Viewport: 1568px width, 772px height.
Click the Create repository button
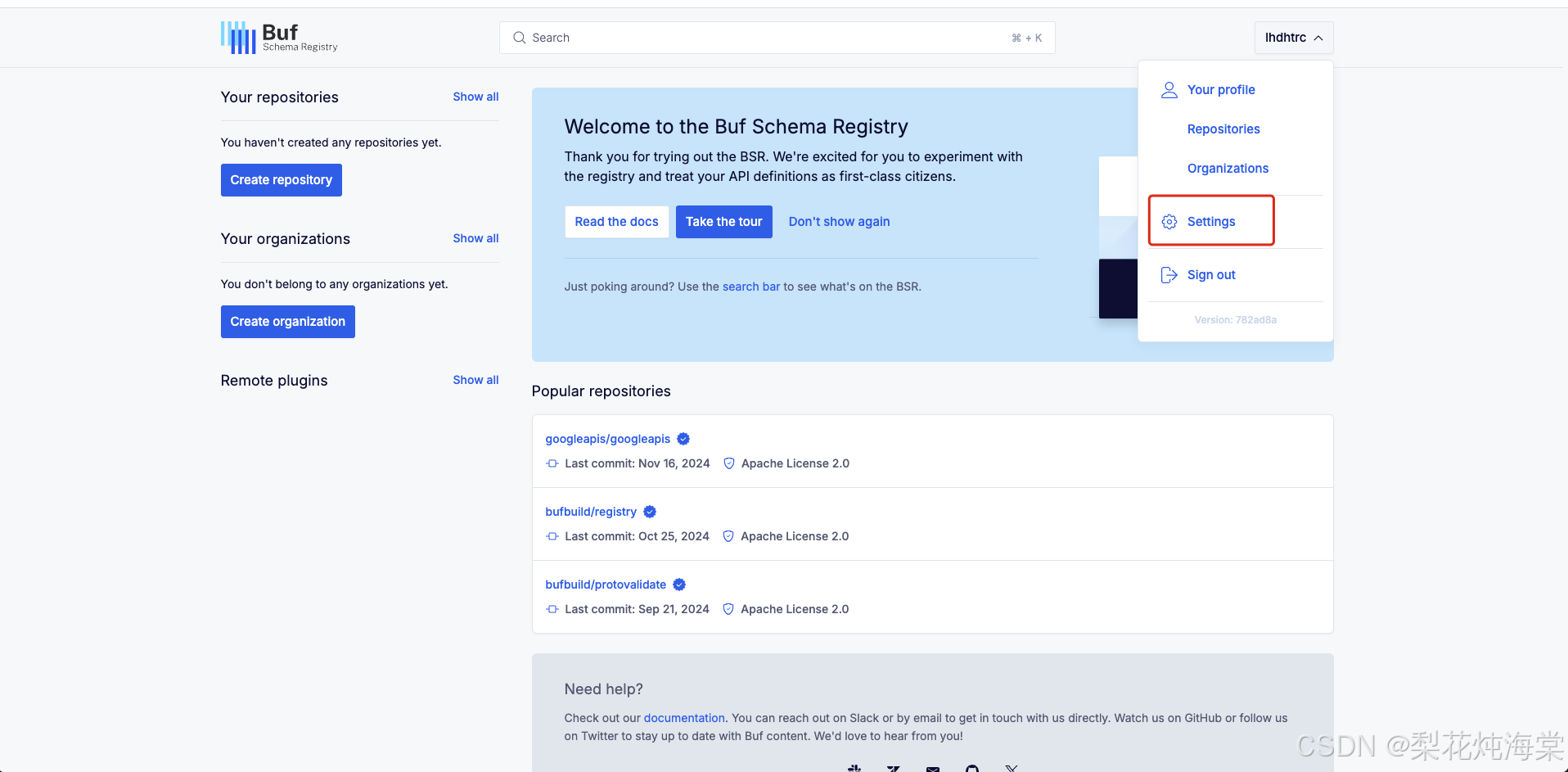pyautogui.click(x=282, y=180)
